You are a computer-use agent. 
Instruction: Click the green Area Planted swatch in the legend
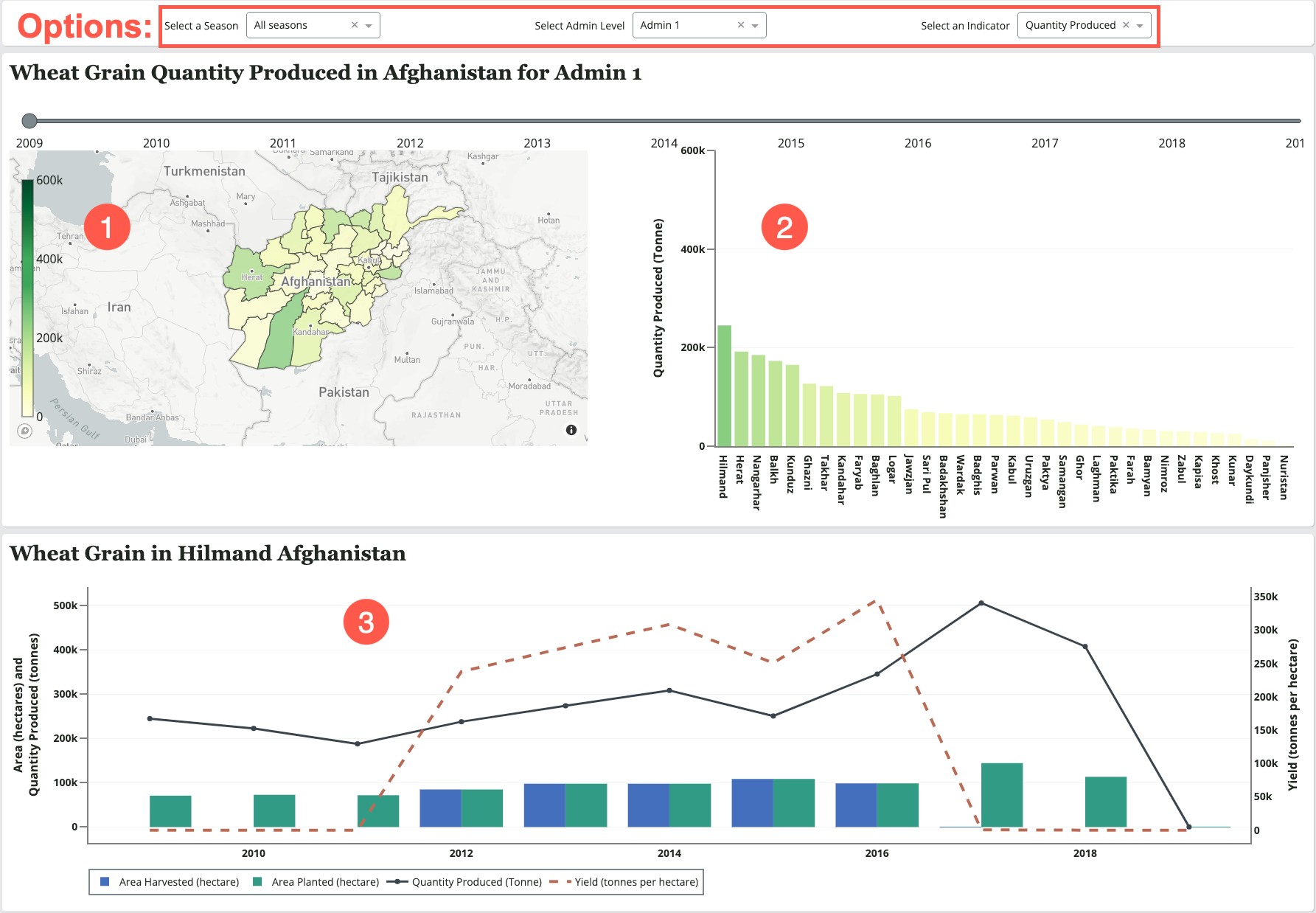[256, 882]
